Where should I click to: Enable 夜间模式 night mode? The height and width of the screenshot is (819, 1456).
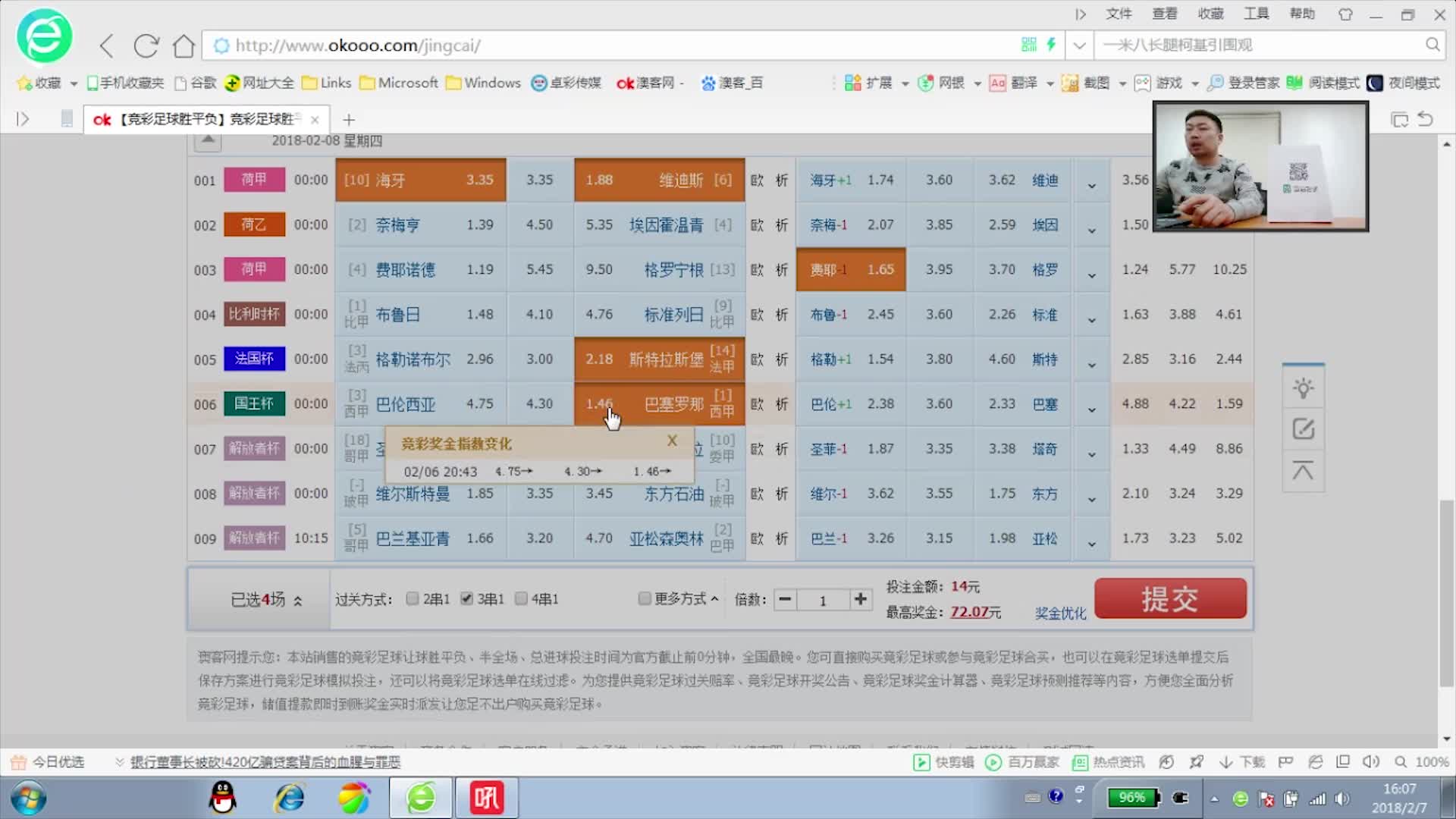tap(1404, 83)
